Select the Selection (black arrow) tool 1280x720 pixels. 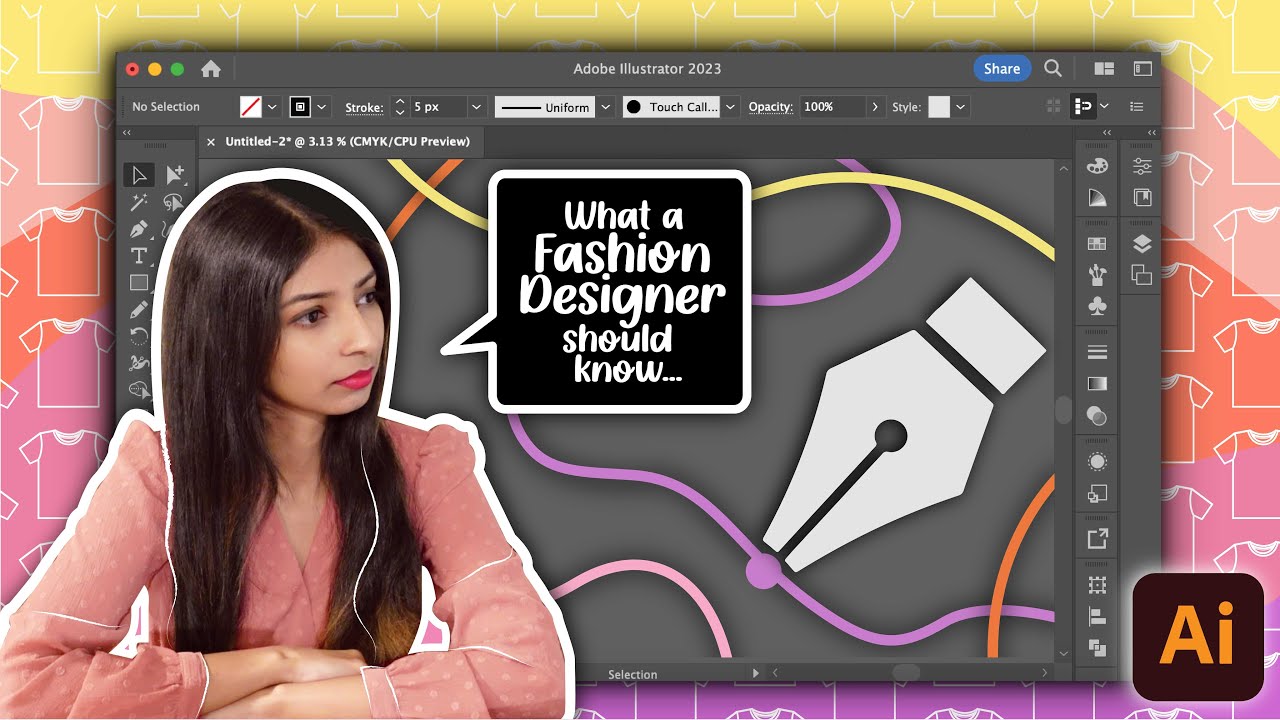[139, 176]
